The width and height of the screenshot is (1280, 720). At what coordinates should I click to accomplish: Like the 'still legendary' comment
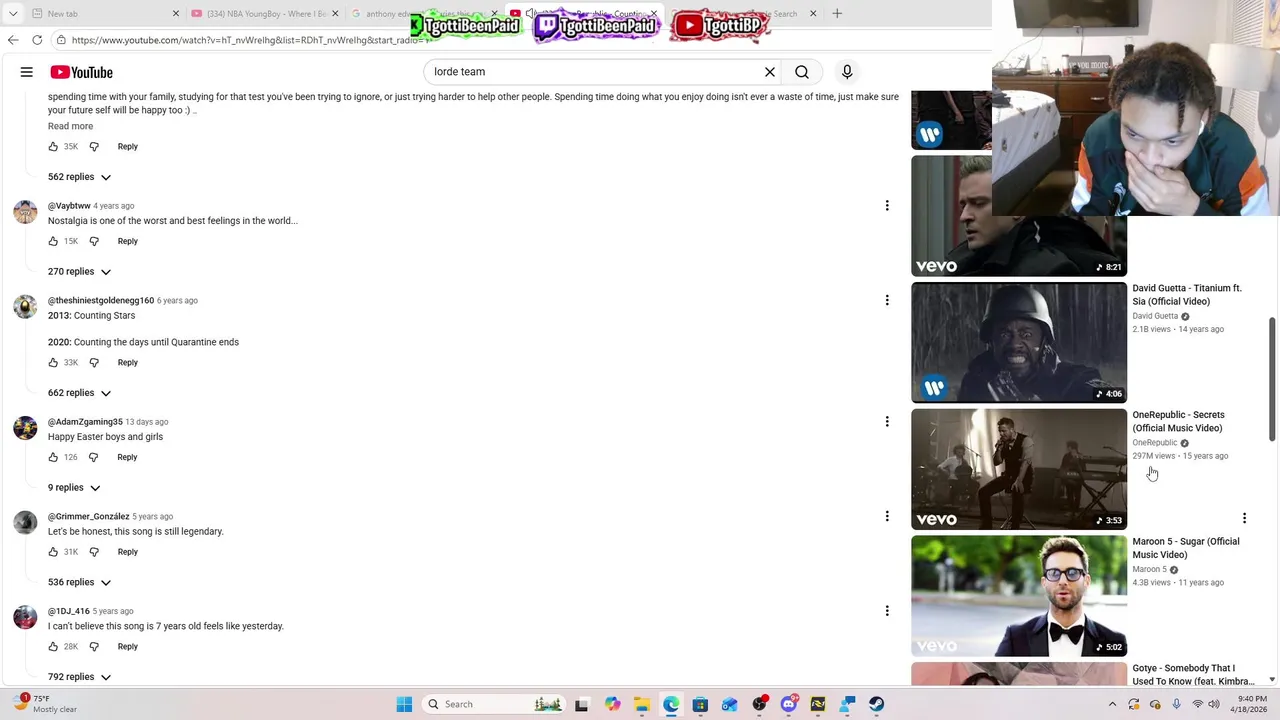53,552
